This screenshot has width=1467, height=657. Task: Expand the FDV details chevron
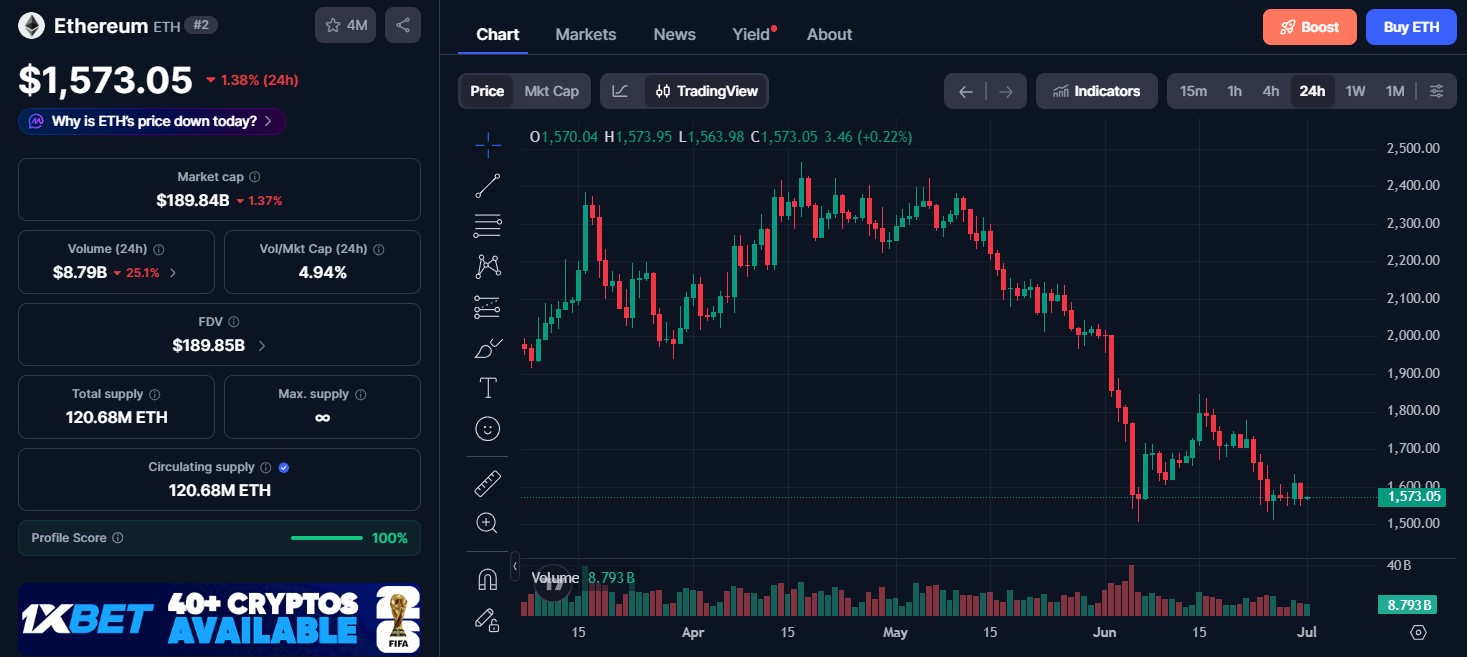click(x=262, y=345)
